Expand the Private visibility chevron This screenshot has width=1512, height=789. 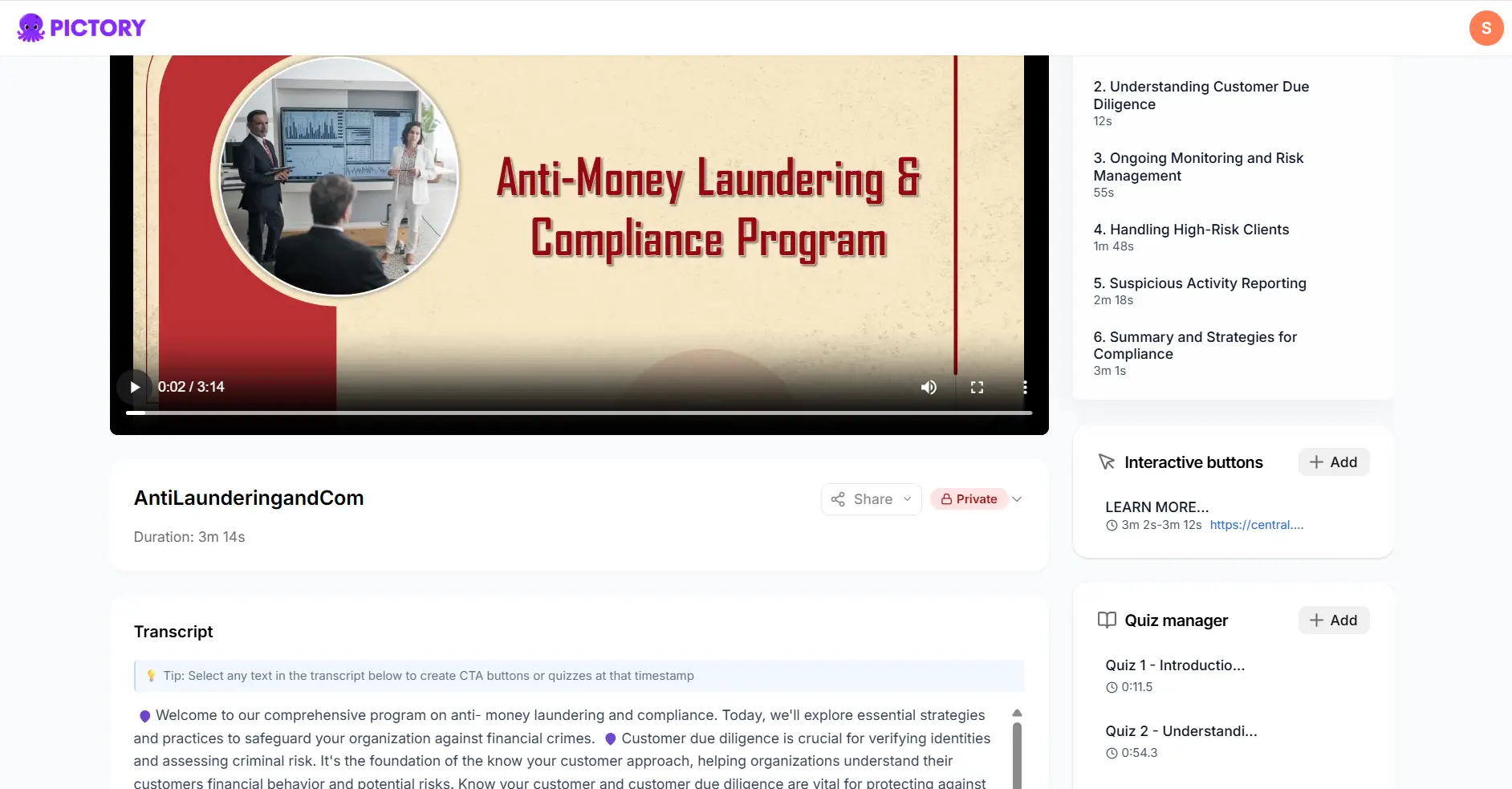coord(1017,499)
